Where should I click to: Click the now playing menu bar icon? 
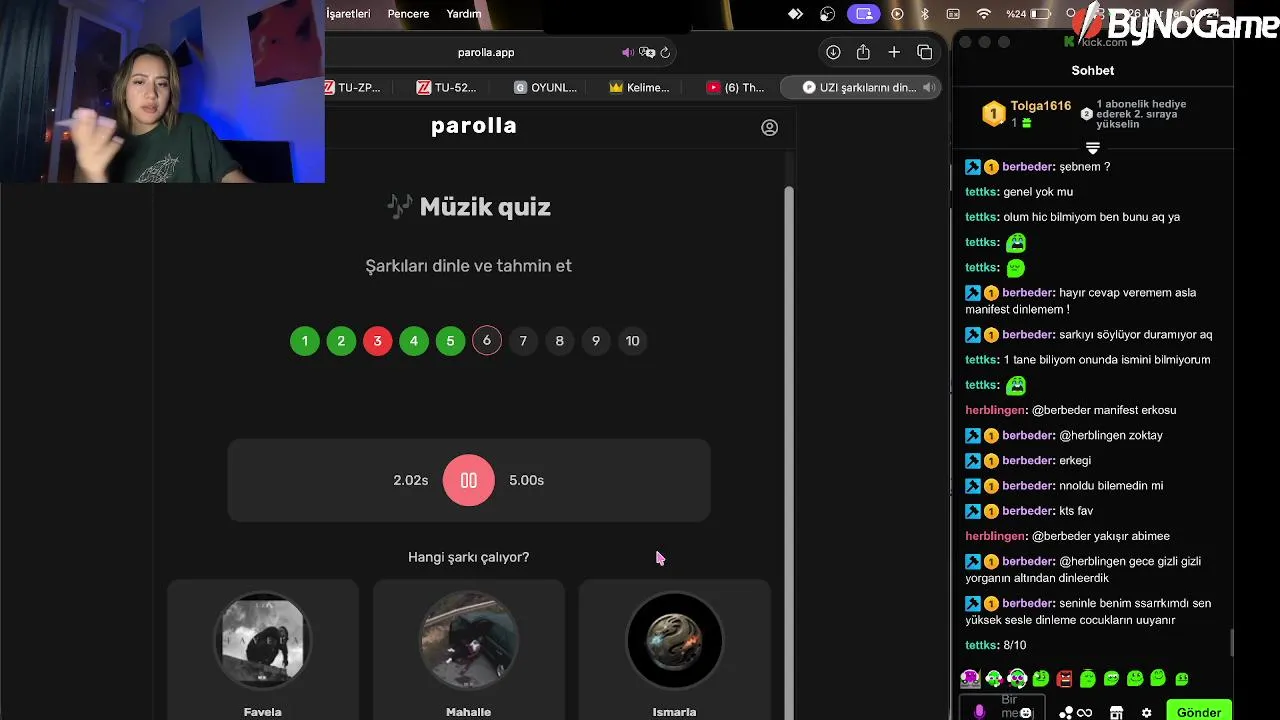[x=897, y=14]
